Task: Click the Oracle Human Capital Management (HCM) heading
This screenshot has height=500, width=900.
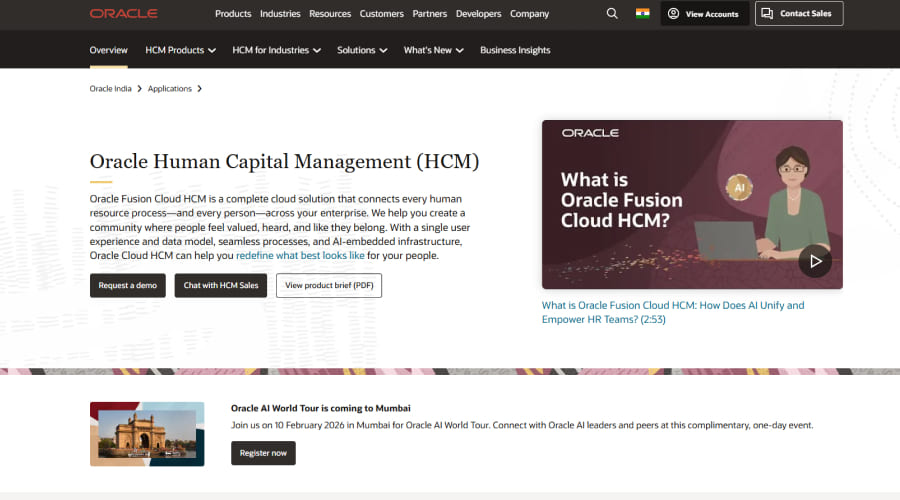Action: tap(284, 161)
